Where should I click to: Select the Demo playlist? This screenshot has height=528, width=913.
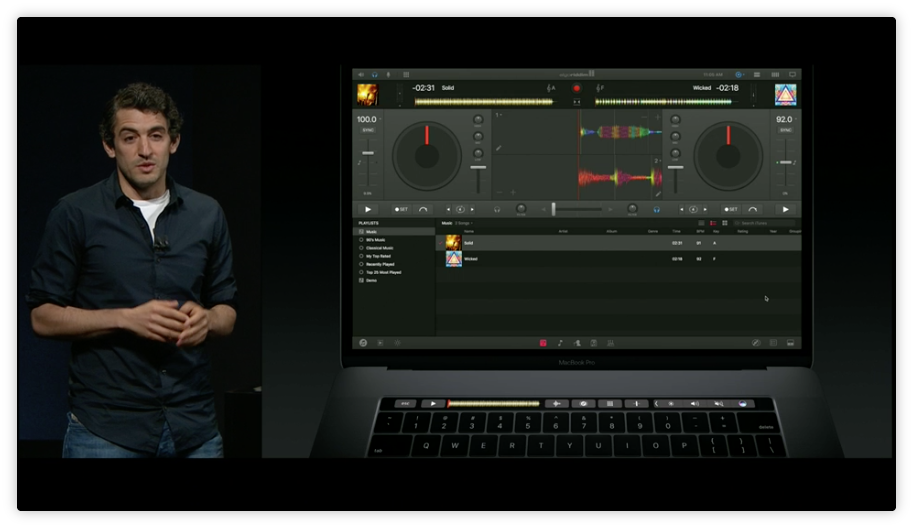tap(394, 281)
